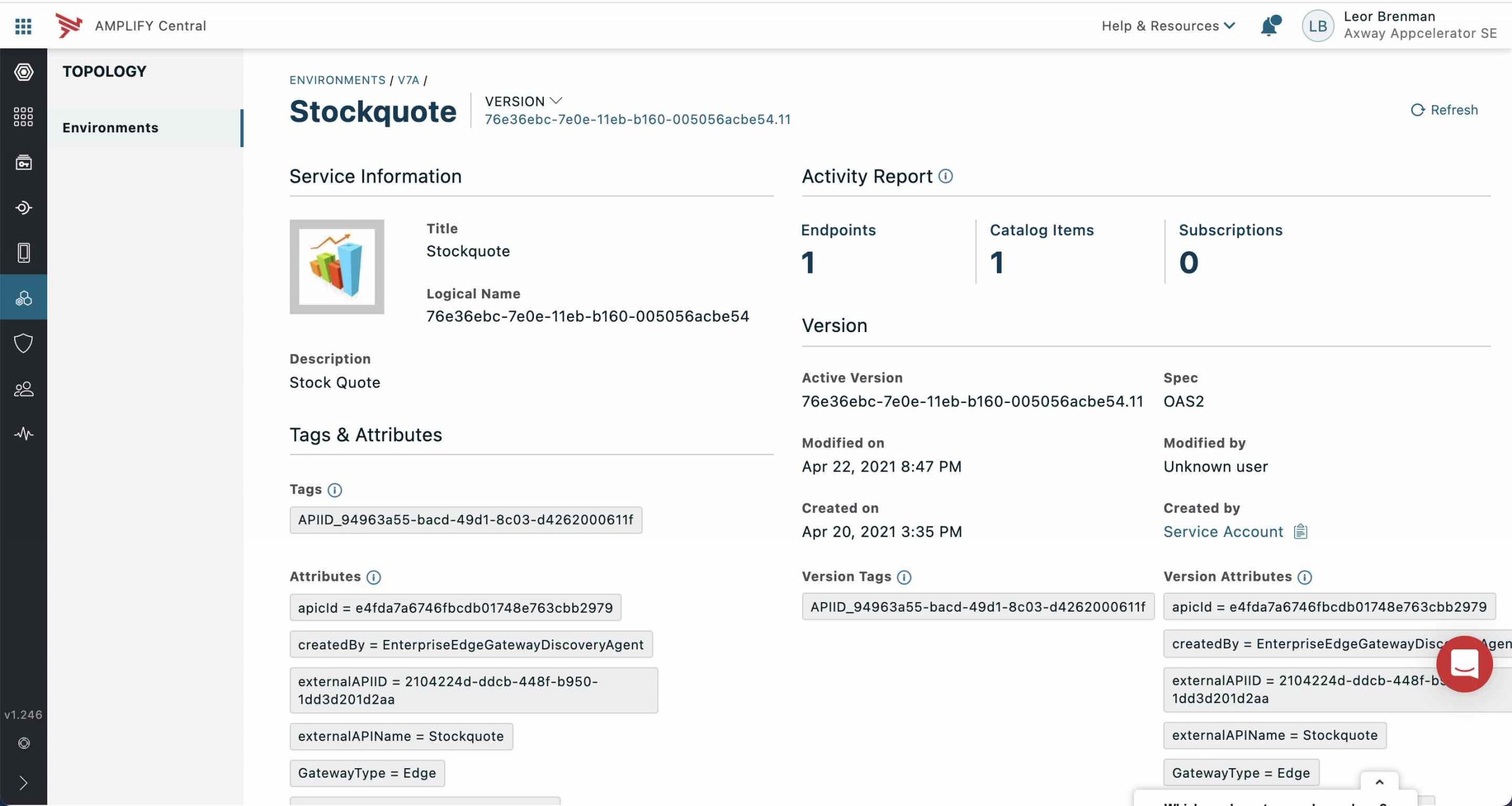Click the Version Tags info icon
The width and height of the screenshot is (1512, 806).
tap(904, 577)
